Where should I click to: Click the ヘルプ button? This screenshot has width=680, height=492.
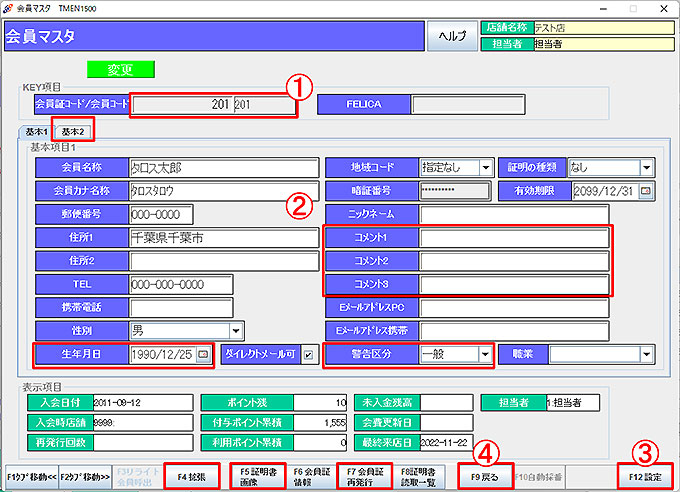(453, 35)
